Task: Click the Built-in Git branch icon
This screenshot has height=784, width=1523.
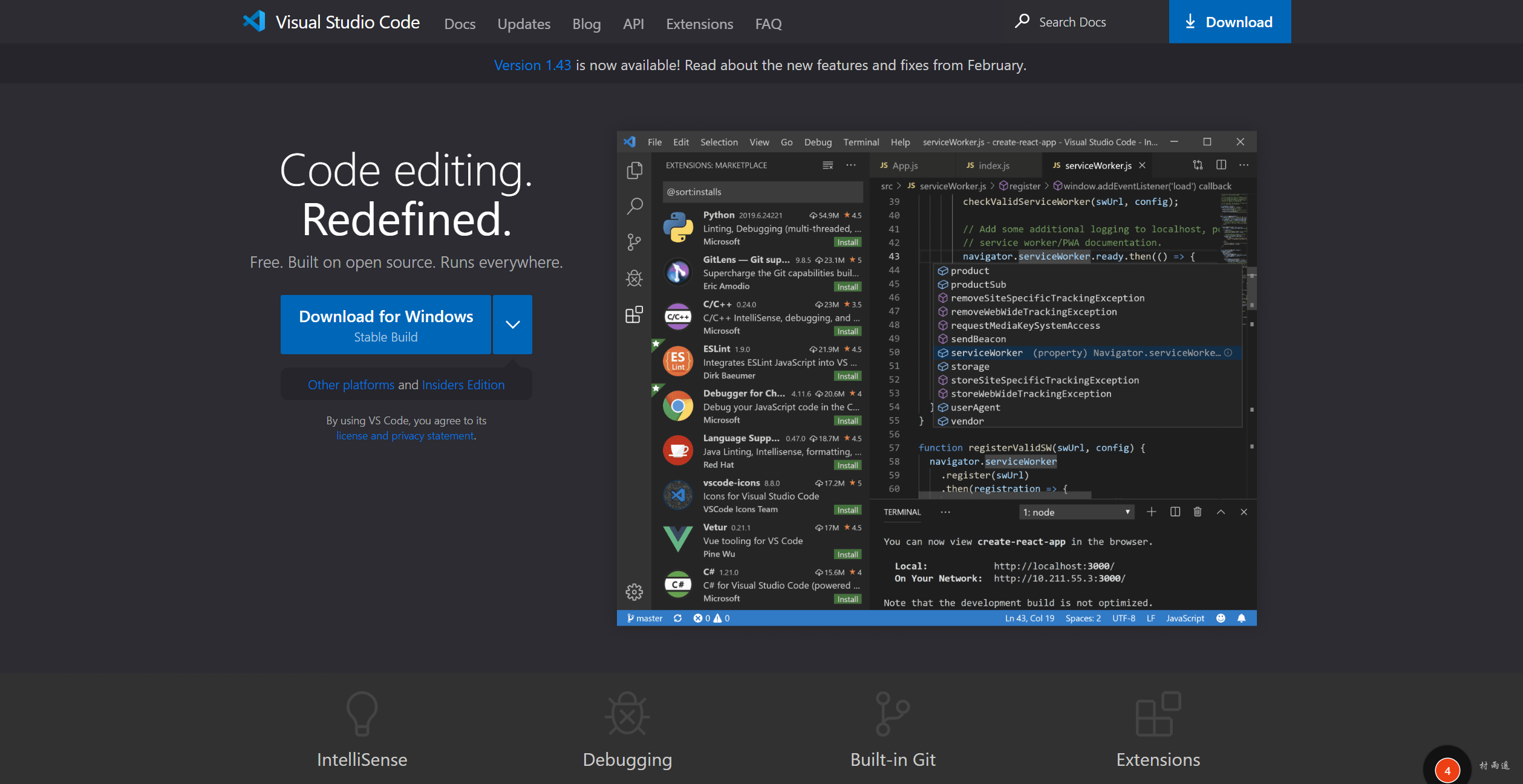Action: [x=892, y=713]
